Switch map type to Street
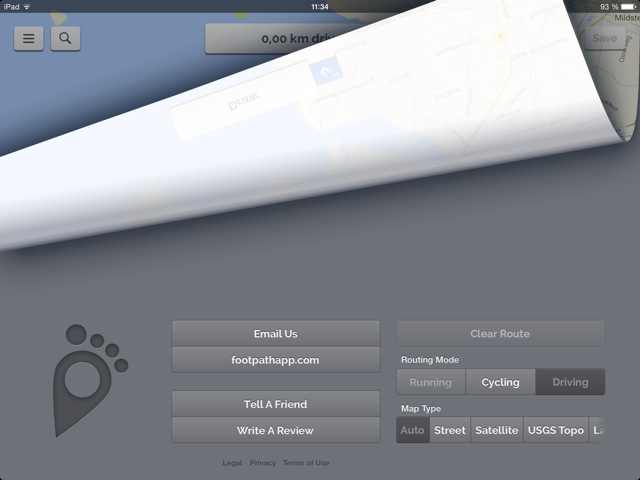Image resolution: width=640 pixels, height=480 pixels. 450,430
